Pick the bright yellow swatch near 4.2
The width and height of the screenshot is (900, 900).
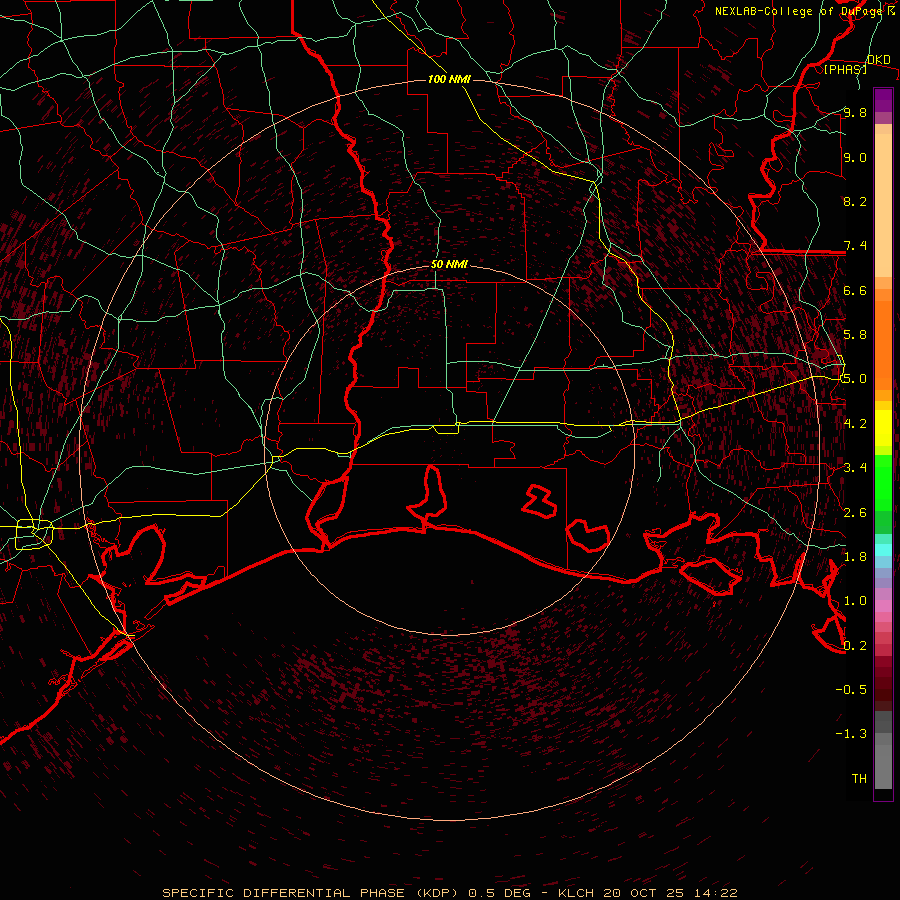pyautogui.click(x=883, y=428)
